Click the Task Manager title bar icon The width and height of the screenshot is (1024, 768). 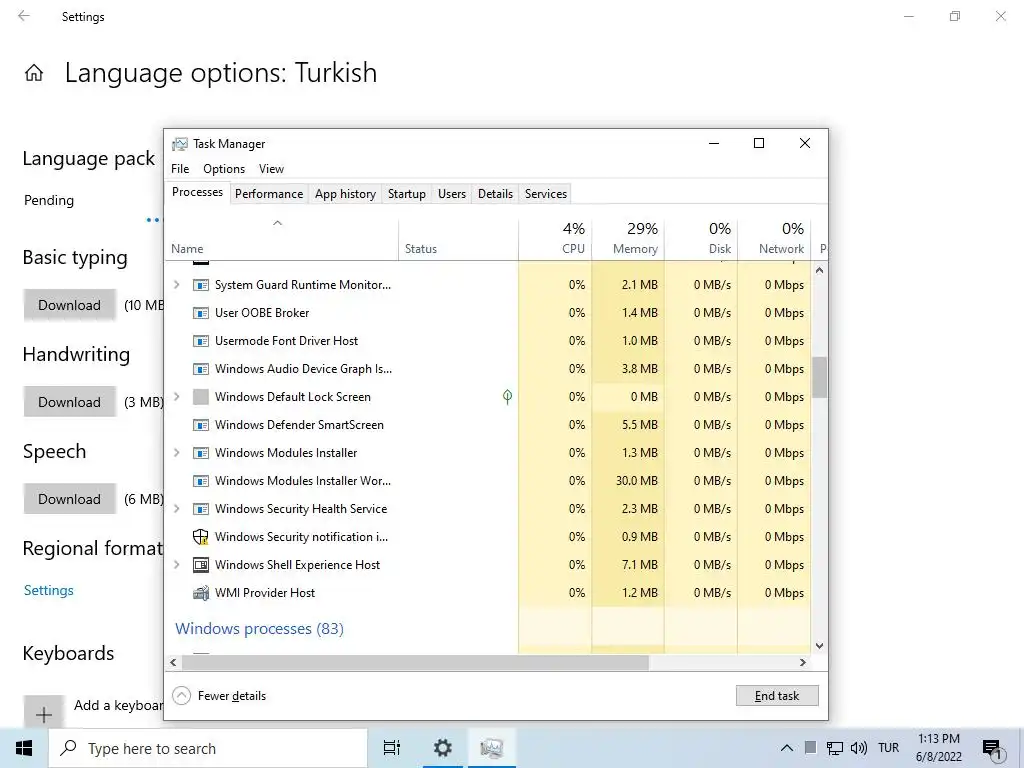(180, 144)
